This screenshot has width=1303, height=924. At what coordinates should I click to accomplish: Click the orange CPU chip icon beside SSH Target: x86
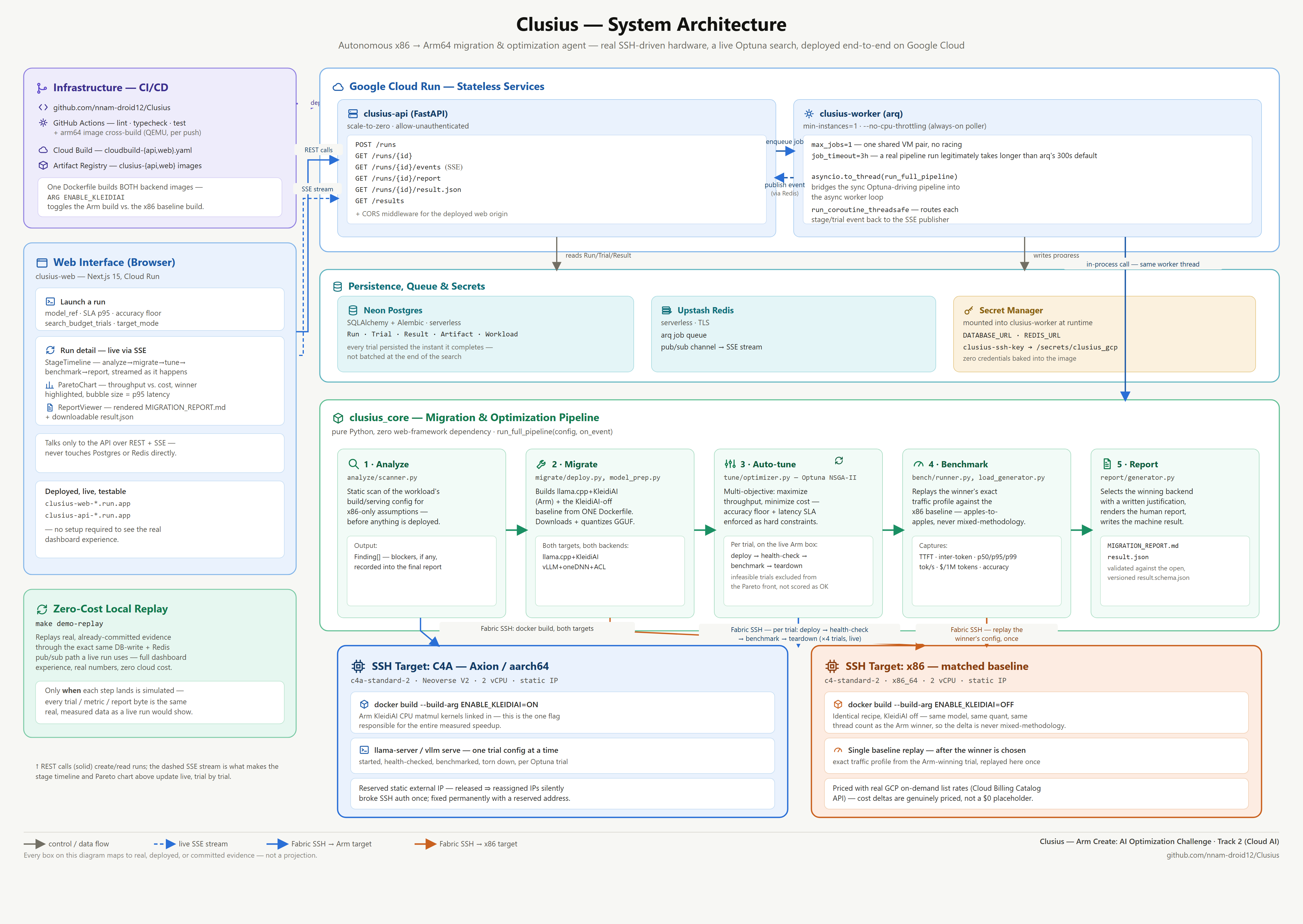pyautogui.click(x=832, y=666)
